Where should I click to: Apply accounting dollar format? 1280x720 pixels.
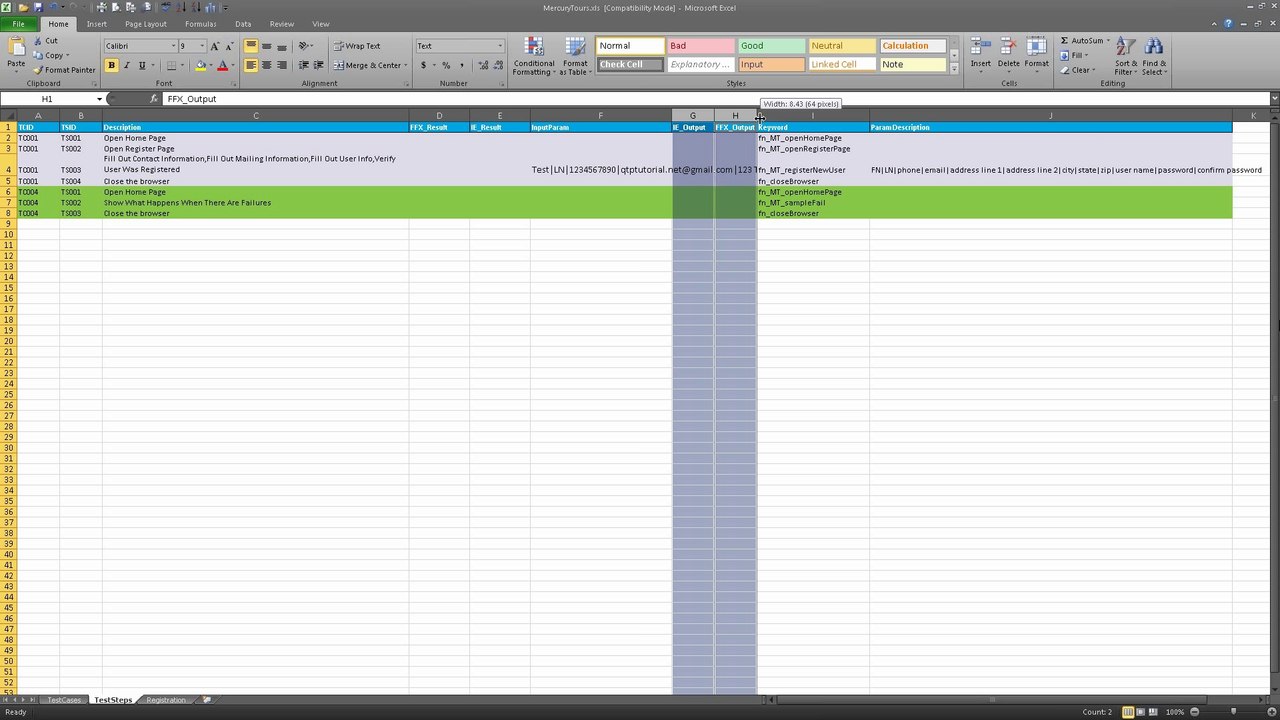pyautogui.click(x=423, y=65)
